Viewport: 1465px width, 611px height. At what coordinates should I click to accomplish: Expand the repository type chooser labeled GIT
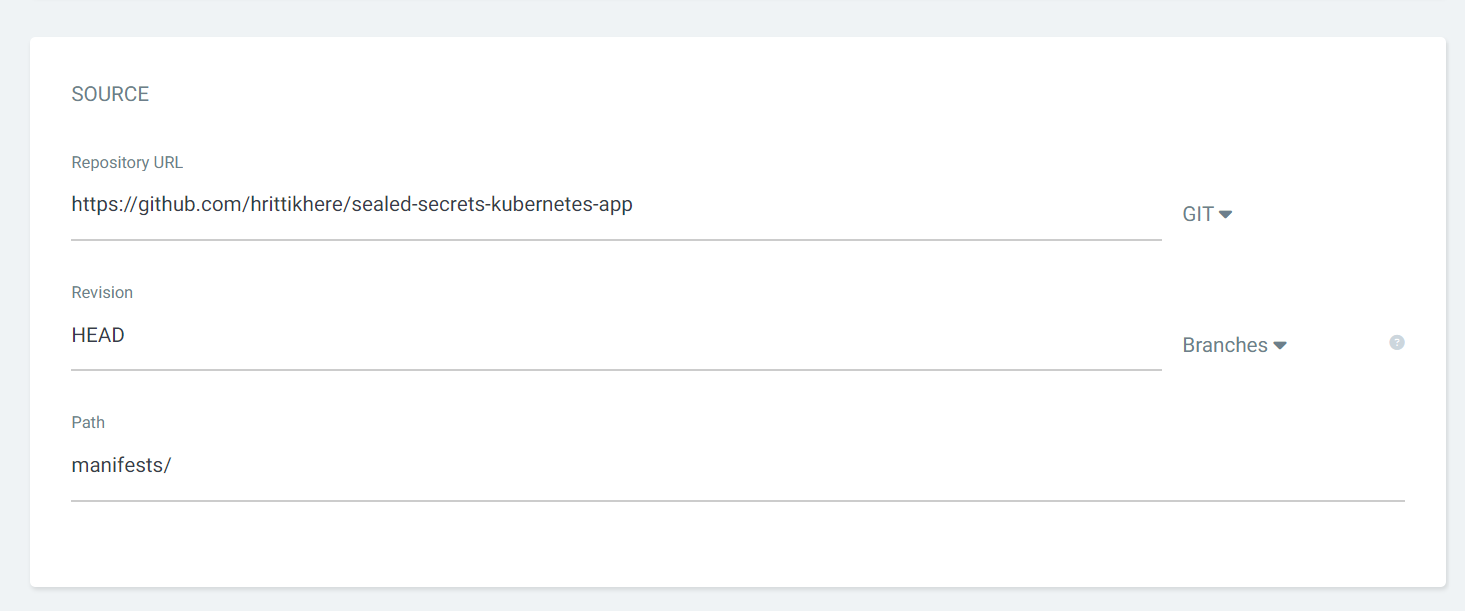point(1206,213)
